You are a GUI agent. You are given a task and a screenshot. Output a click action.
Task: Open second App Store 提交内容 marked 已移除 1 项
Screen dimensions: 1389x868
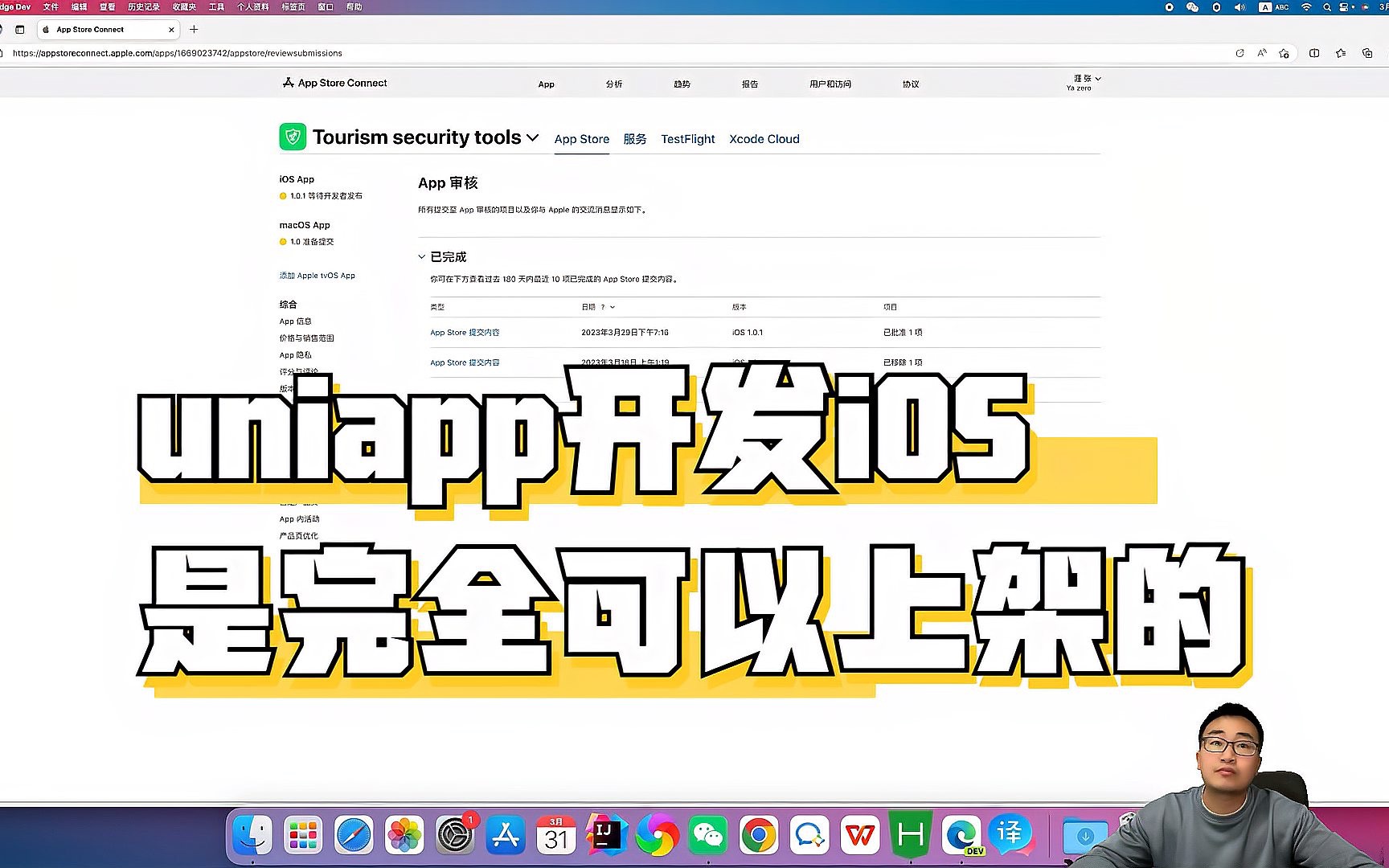click(465, 362)
